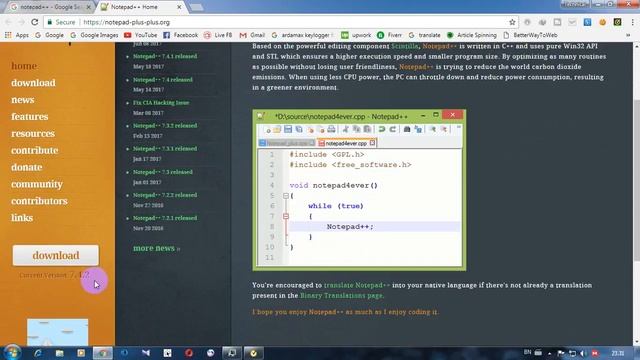Open the Fiverr bookmark

click(389, 35)
